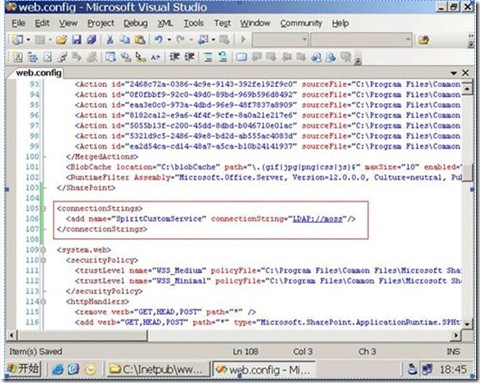Open second toolbar overflow options arrow
The height and width of the screenshot is (383, 480).
(x=358, y=61)
